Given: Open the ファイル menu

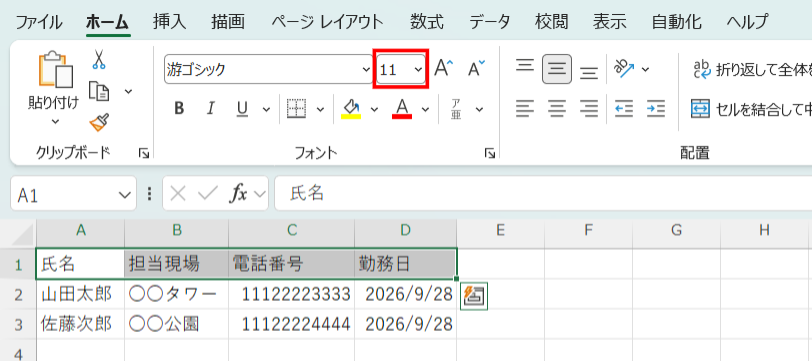Looking at the screenshot, I should pos(39,22).
